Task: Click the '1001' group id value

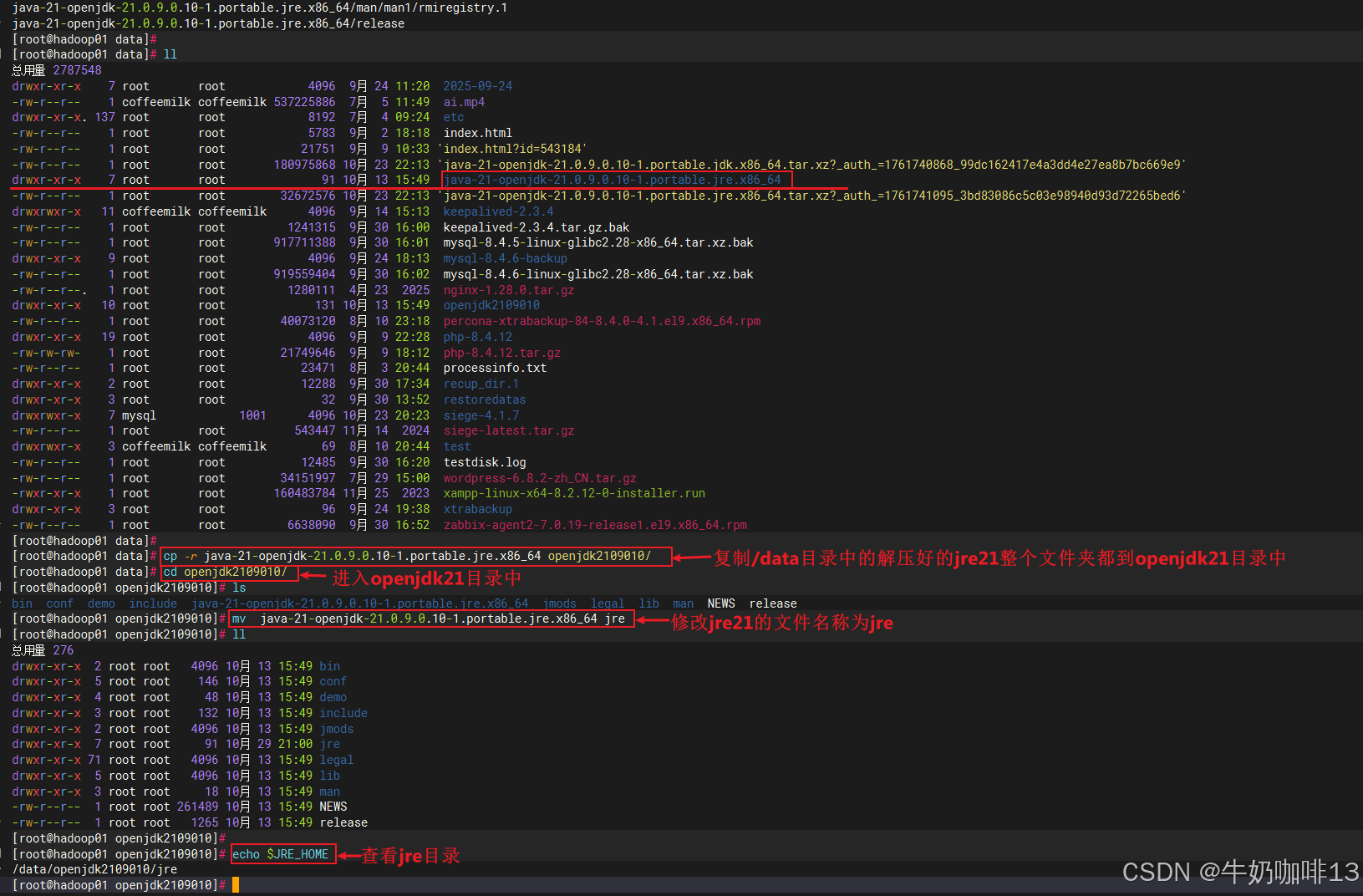Action: [x=252, y=415]
